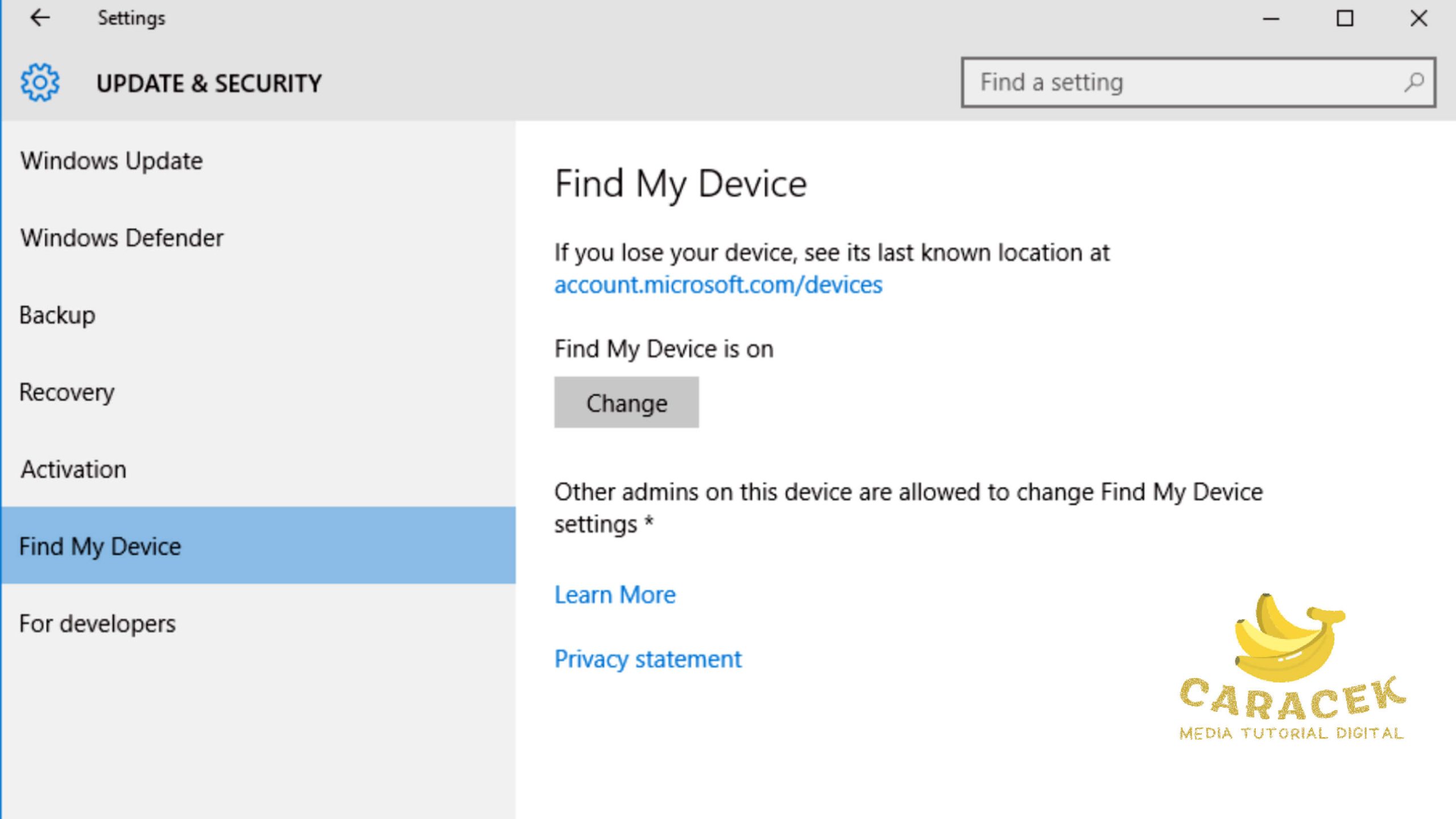Image resolution: width=1456 pixels, height=819 pixels.
Task: Open the Recovery section
Action: pos(67,392)
